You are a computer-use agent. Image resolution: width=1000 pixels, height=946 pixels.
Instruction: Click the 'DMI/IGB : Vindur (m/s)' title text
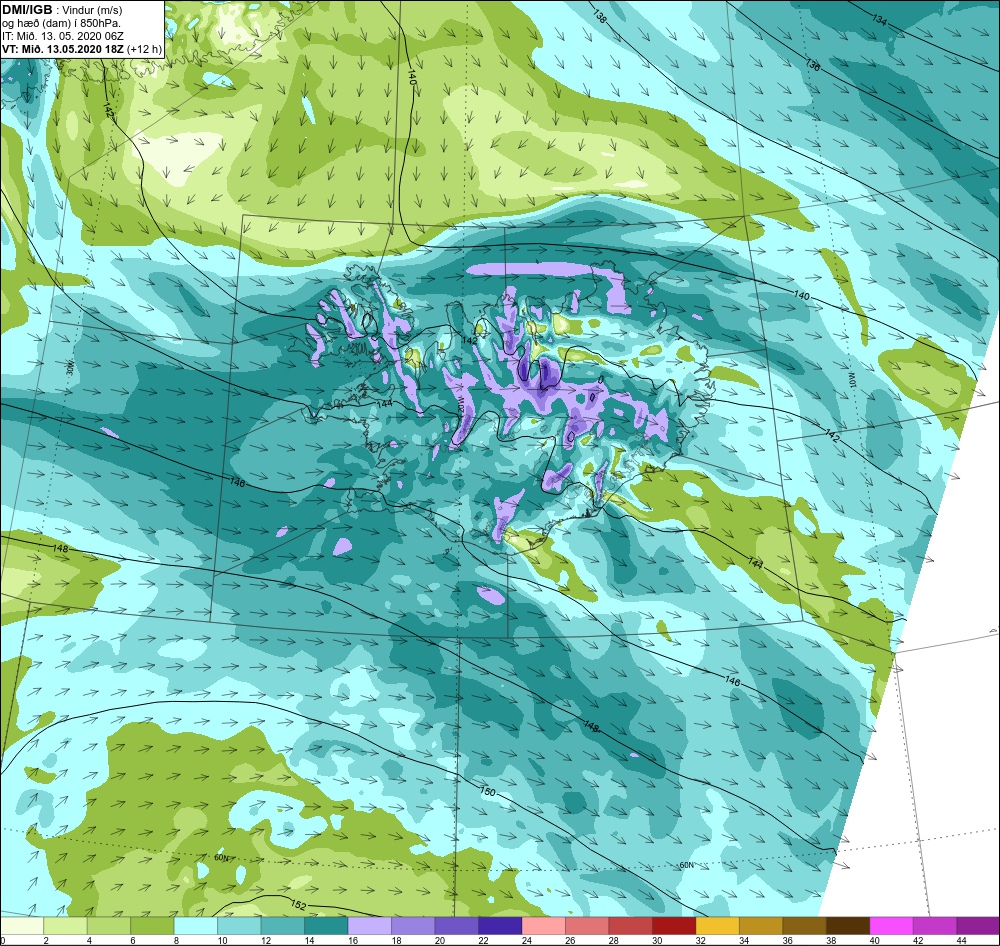(x=62, y=10)
